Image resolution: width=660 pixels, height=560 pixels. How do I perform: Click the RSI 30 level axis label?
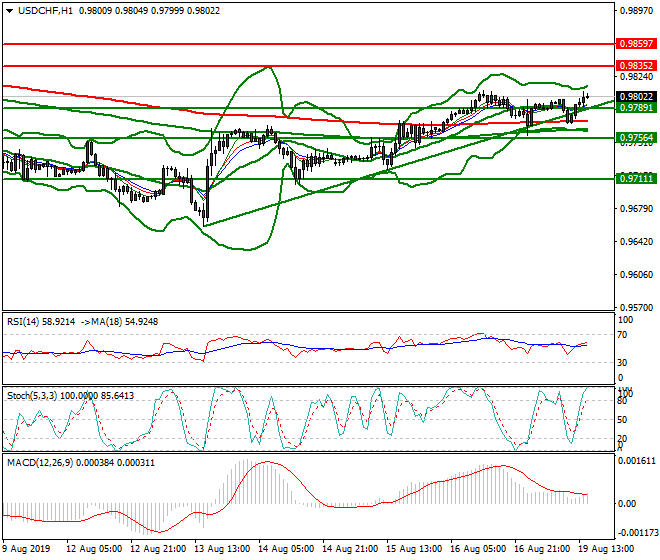622,363
